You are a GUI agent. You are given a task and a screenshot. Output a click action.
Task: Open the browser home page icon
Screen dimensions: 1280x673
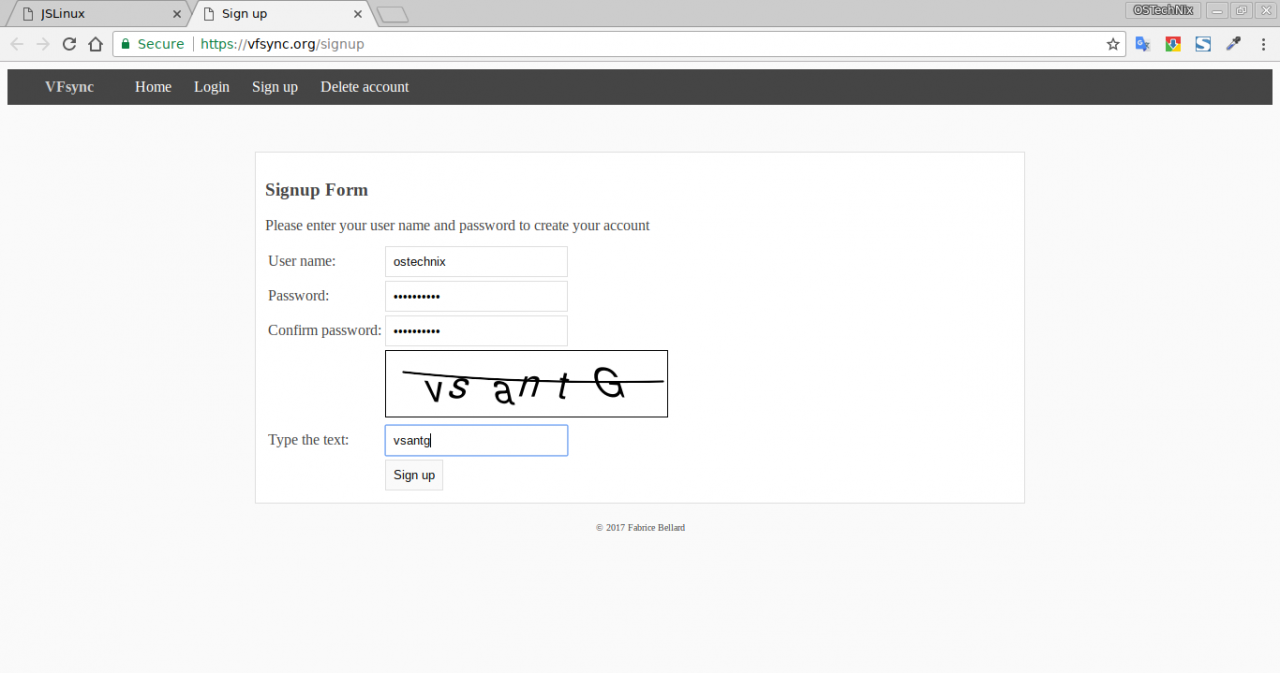coord(95,44)
